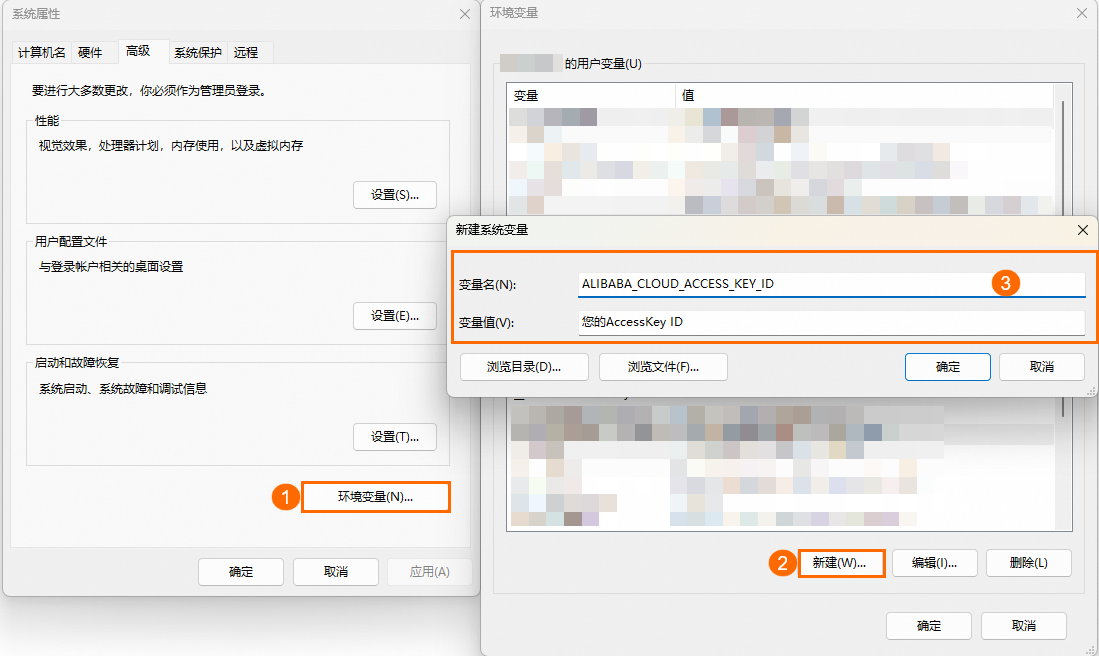This screenshot has width=1099, height=656.
Task: Confirm with 确定 in 新建系统变量 dialog
Action: 948,367
